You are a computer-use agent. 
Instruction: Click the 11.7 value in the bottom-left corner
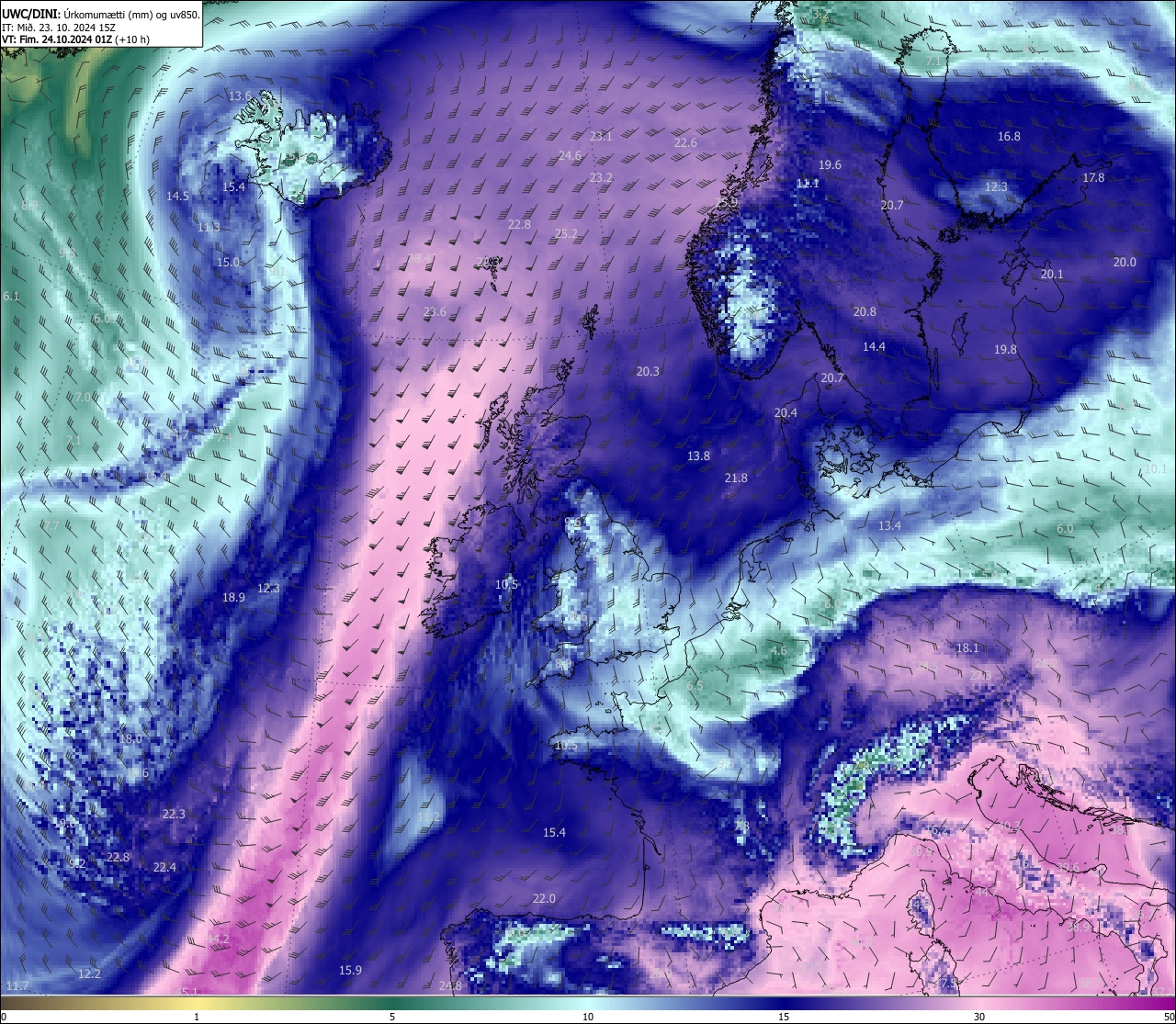coord(17,985)
